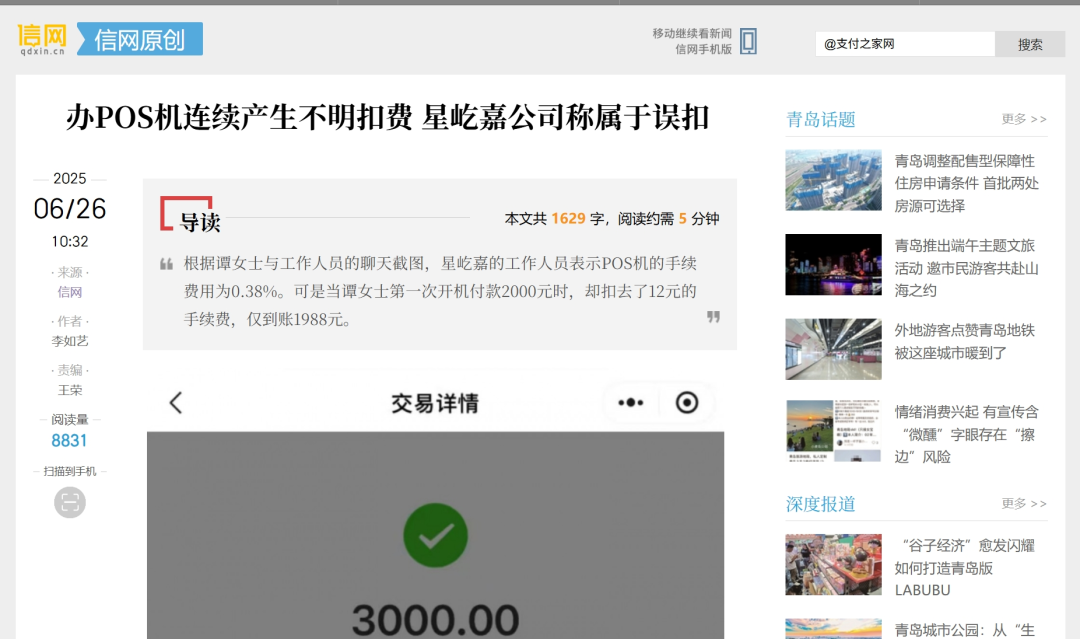Open thumbnail for 青岛推出端午主题文旅活动
The height and width of the screenshot is (639, 1080).
coord(833,264)
